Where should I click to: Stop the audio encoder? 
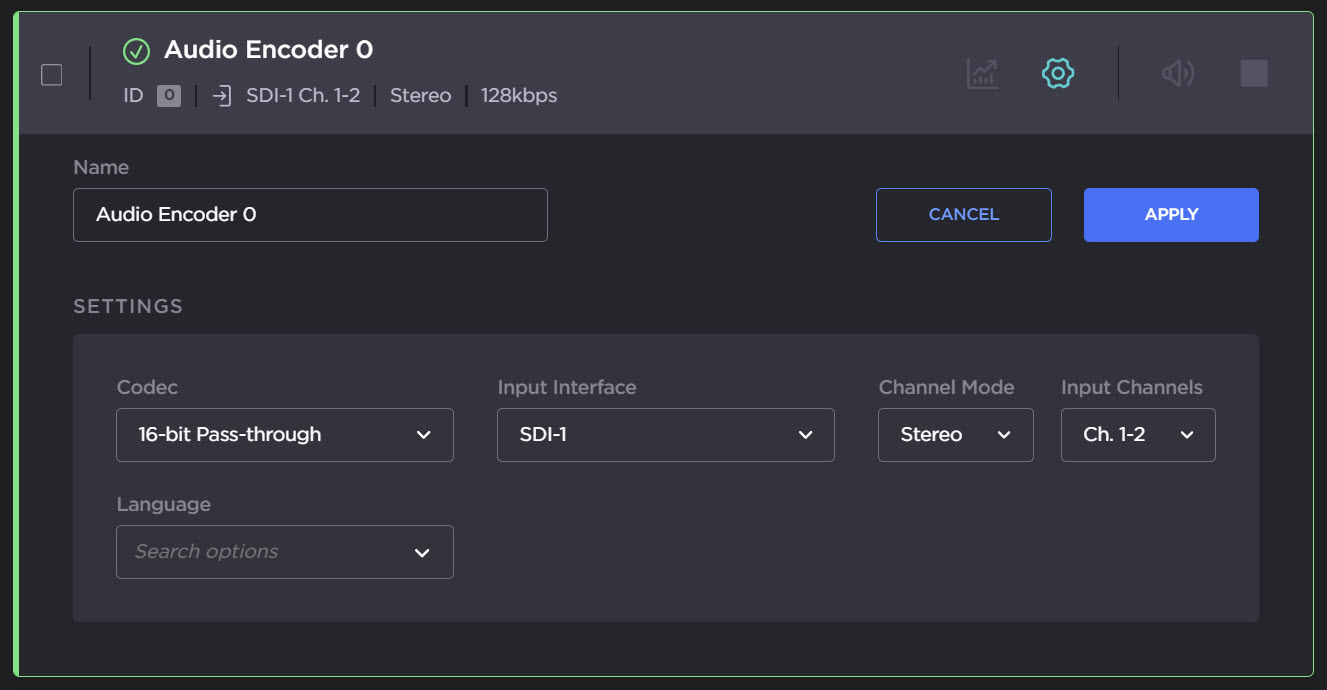1254,73
